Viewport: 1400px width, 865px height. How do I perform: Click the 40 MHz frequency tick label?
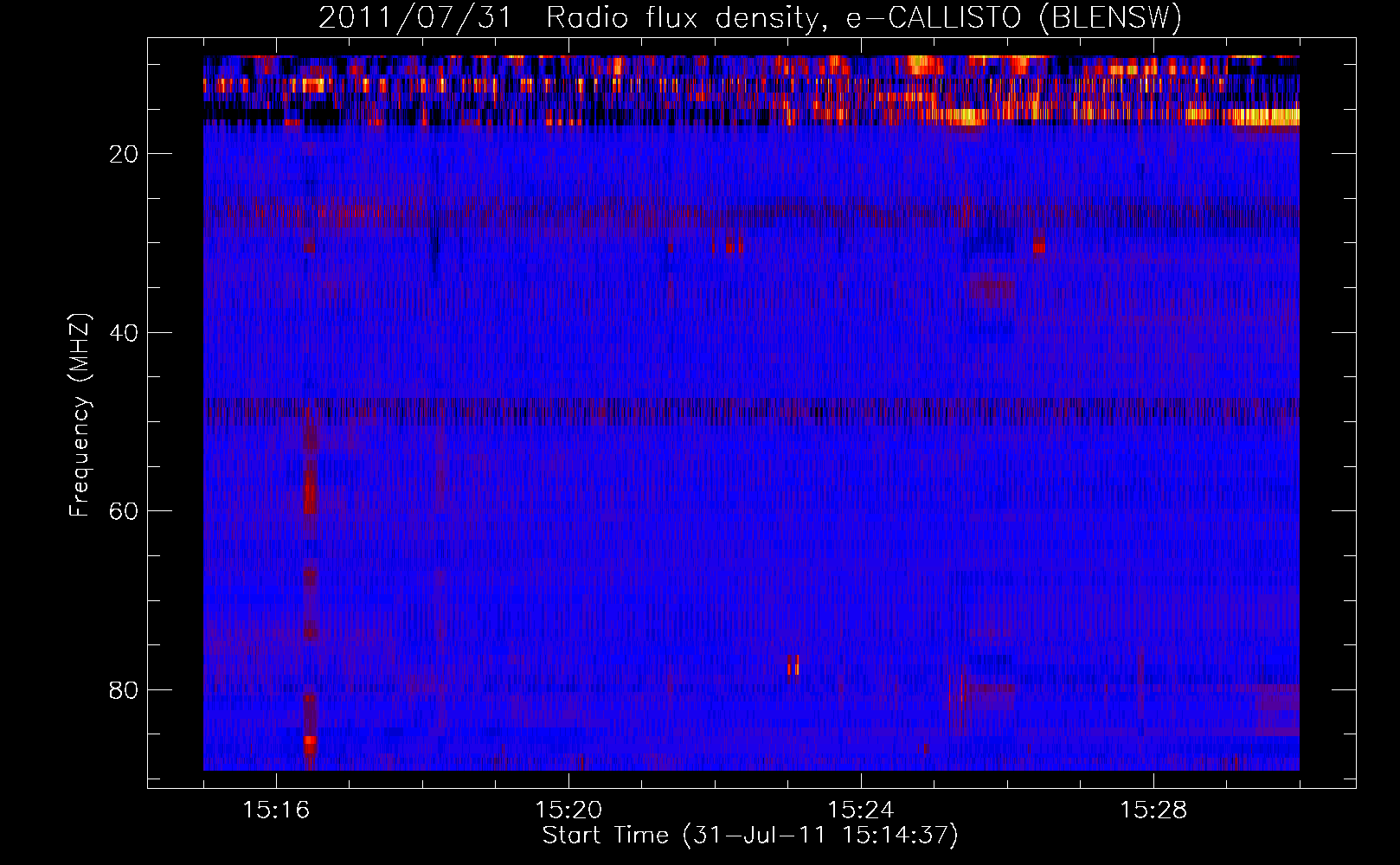tap(125, 333)
